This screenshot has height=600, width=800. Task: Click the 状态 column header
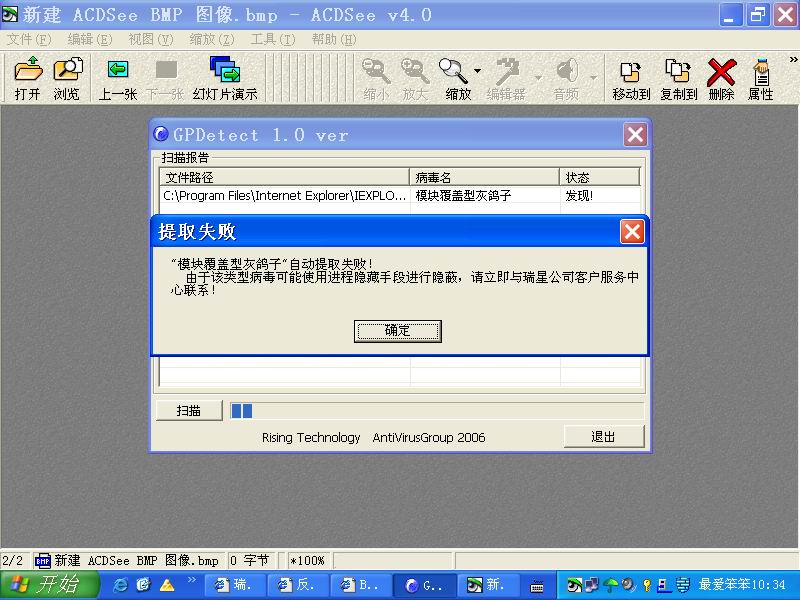[599, 177]
